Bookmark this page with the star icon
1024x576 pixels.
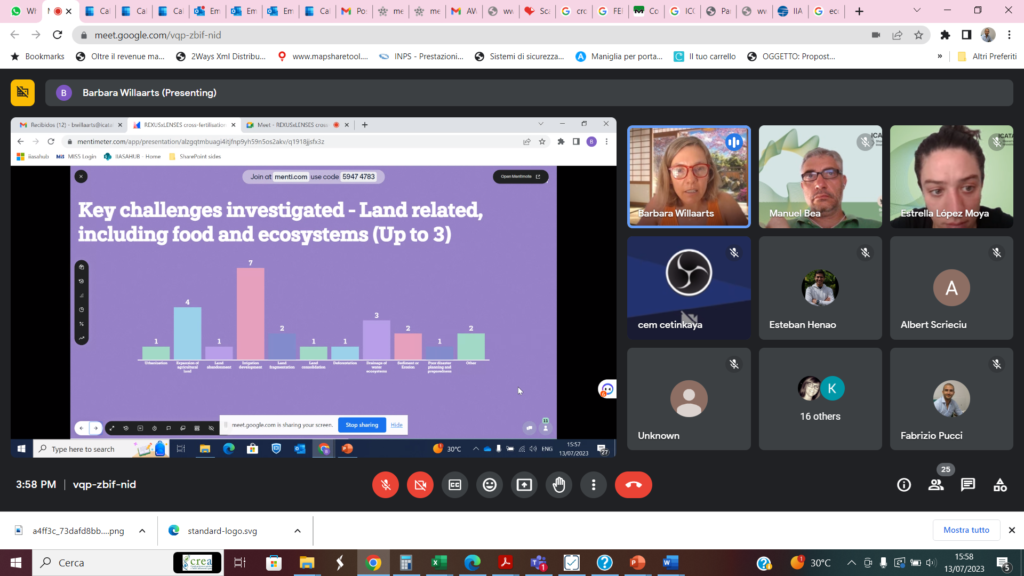tap(919, 35)
